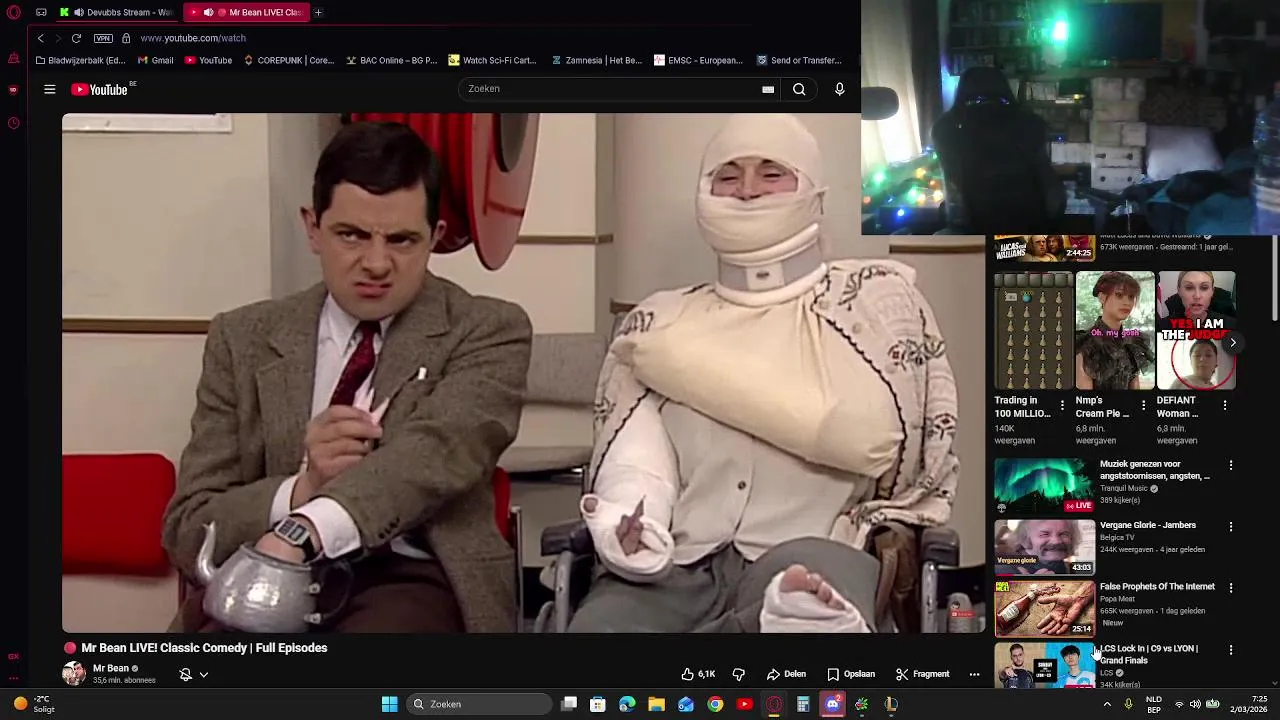This screenshot has height=720, width=1280.
Task: Open File Explorer from the taskbar
Action: click(656, 704)
